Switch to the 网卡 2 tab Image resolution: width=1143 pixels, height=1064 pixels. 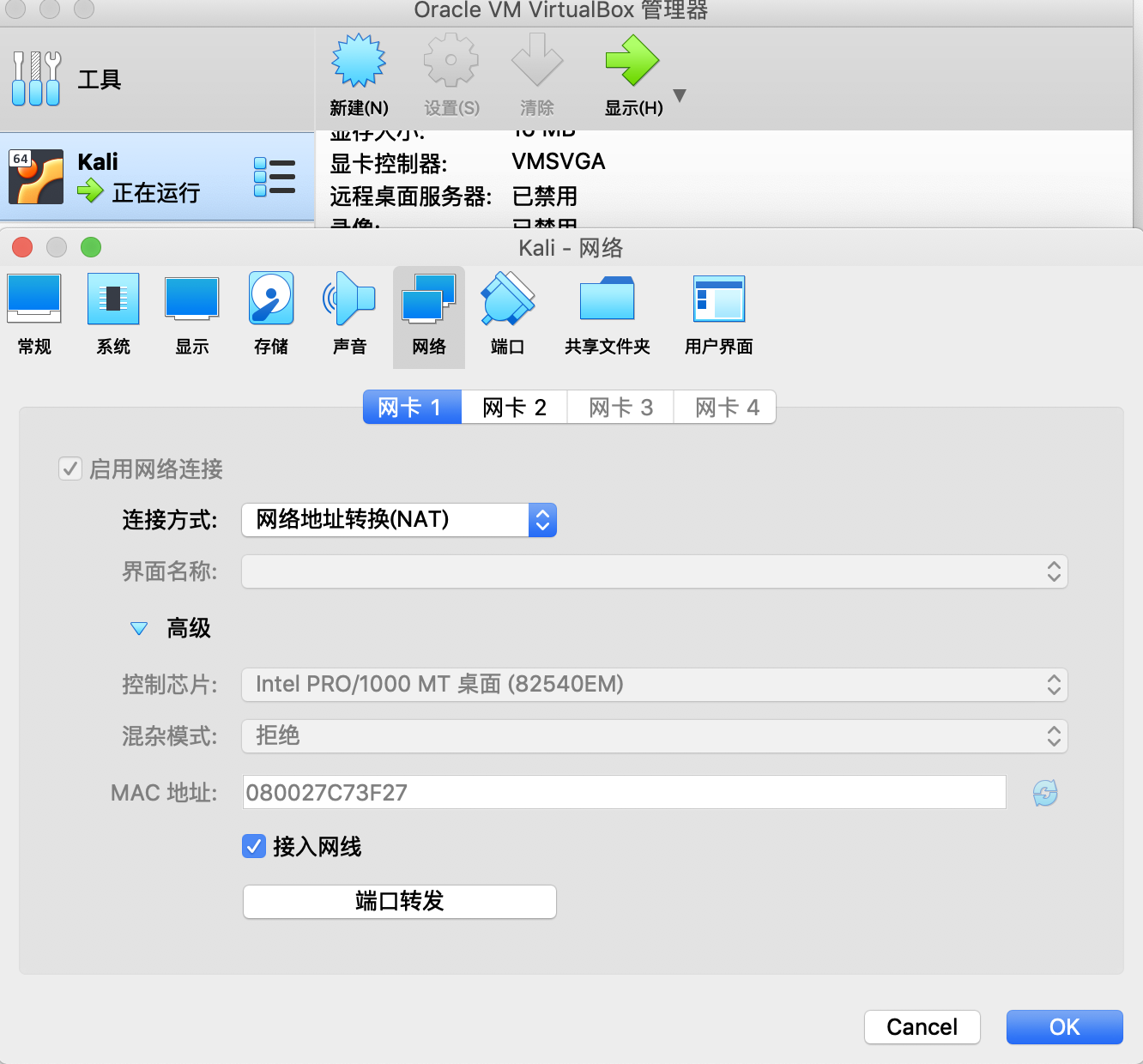click(513, 407)
